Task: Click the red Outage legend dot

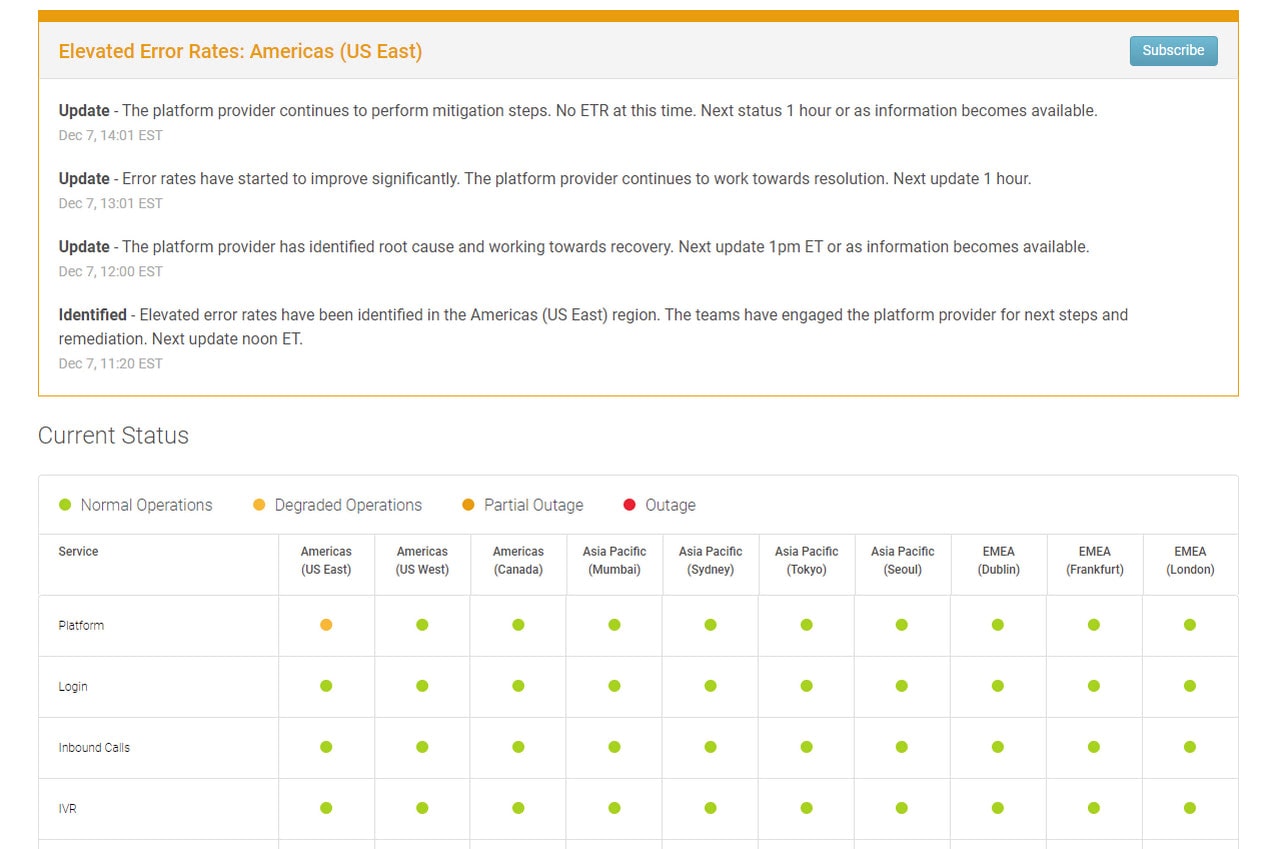Action: click(x=629, y=505)
